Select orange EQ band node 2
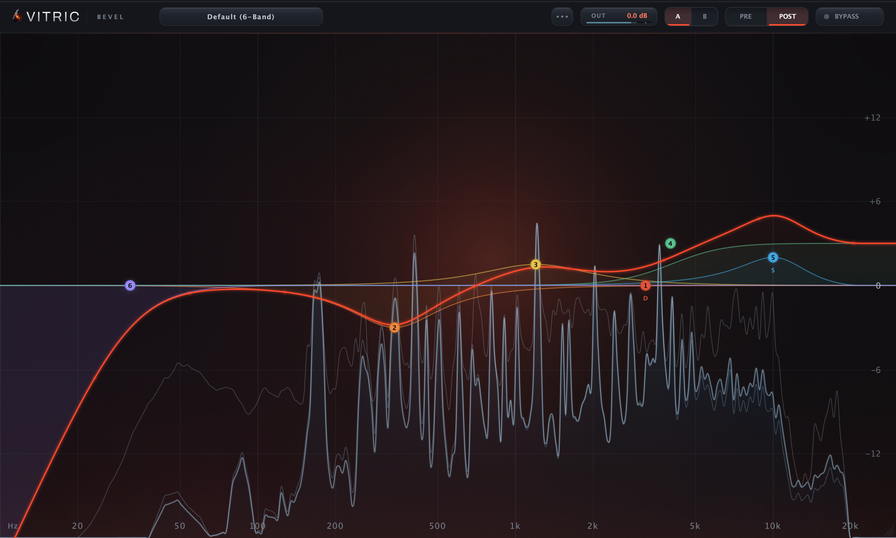The image size is (896, 538). [394, 327]
